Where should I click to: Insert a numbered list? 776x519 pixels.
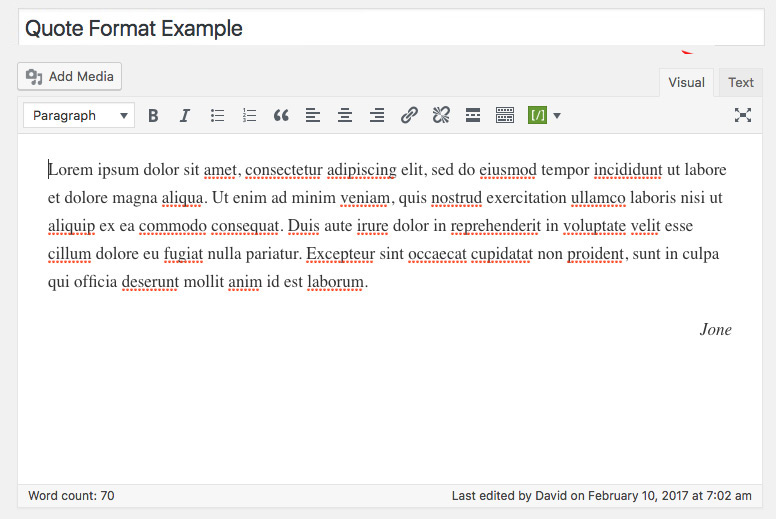click(x=249, y=116)
